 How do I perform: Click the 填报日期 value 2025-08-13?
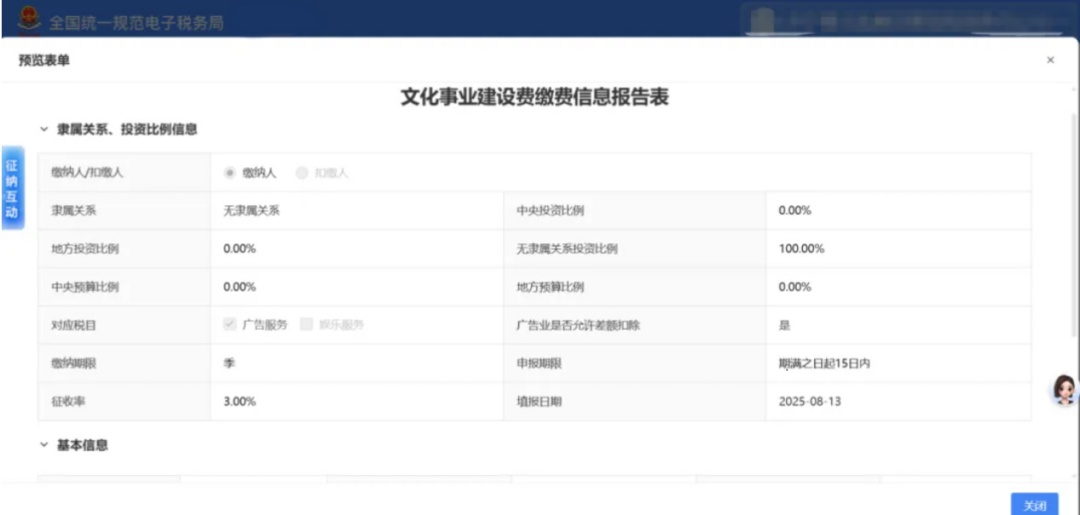click(811, 401)
